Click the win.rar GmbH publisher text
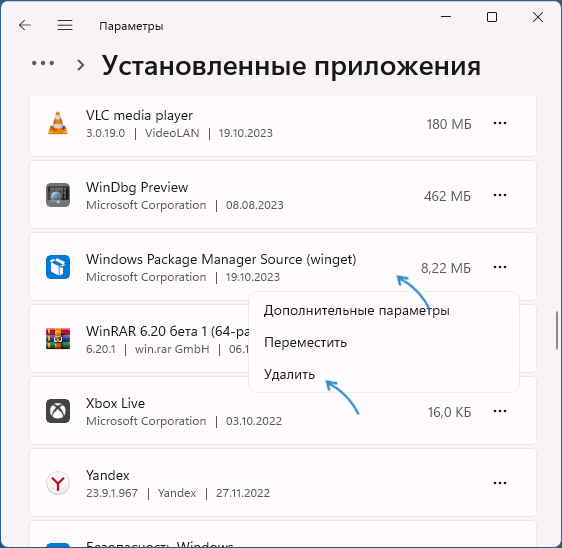The image size is (562, 548). click(x=172, y=349)
